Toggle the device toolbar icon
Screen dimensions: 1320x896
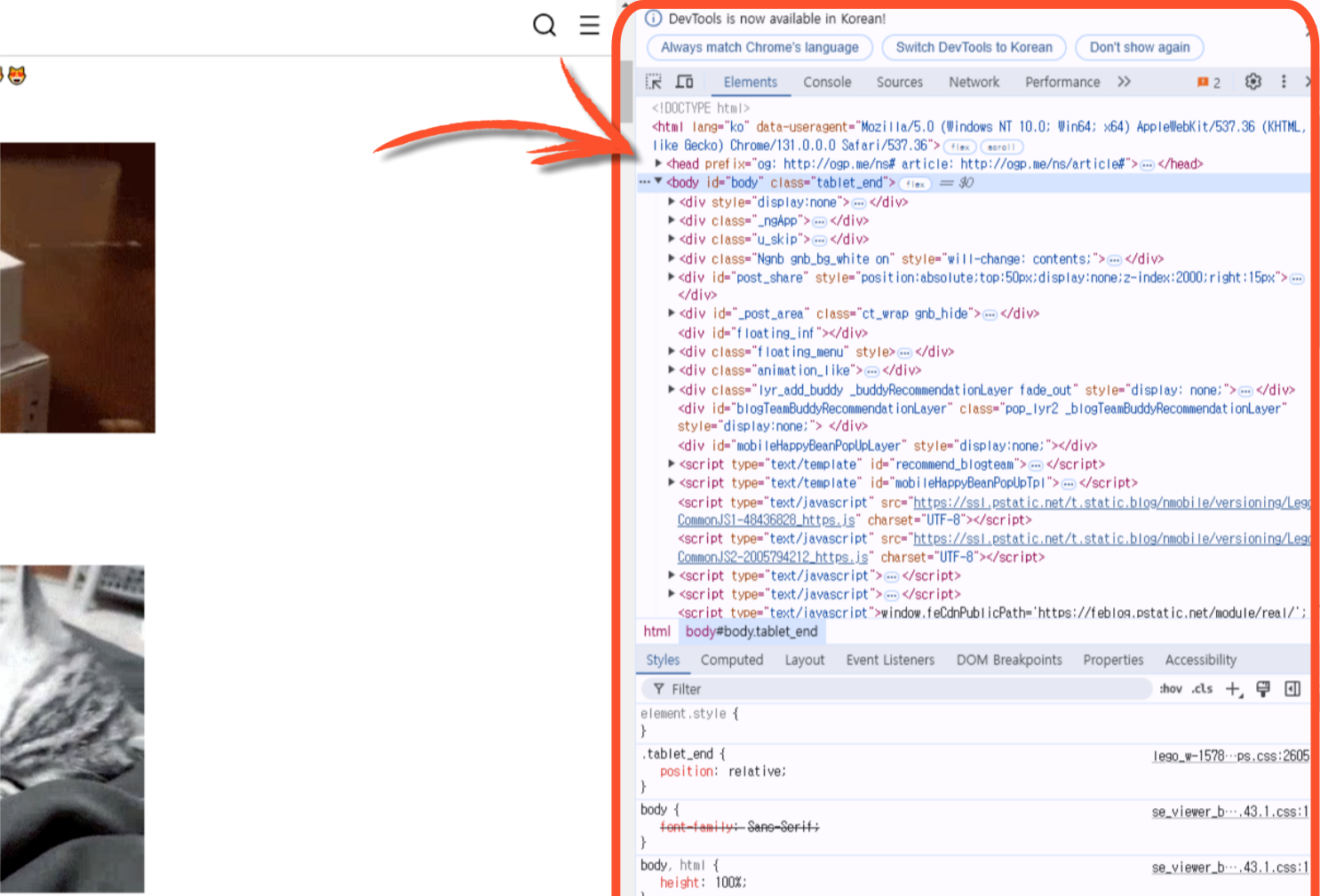pos(684,82)
